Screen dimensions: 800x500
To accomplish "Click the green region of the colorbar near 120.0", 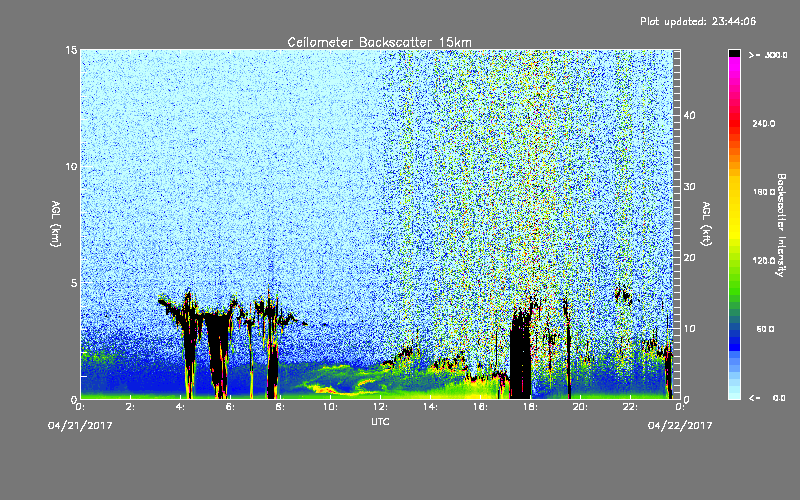I will [x=734, y=268].
